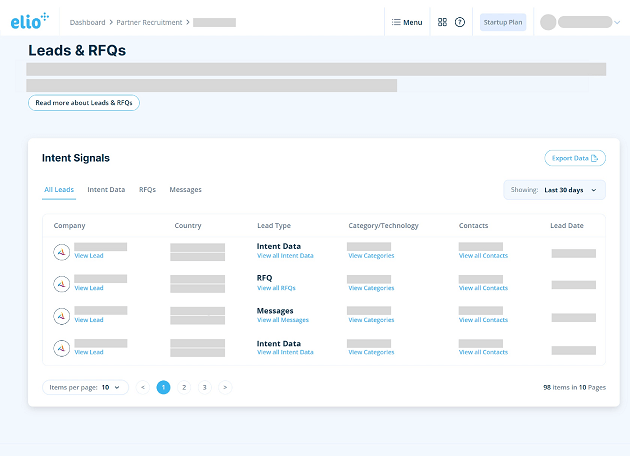Click company logo in the Messages row
This screenshot has width=630, height=456.
(x=61, y=316)
